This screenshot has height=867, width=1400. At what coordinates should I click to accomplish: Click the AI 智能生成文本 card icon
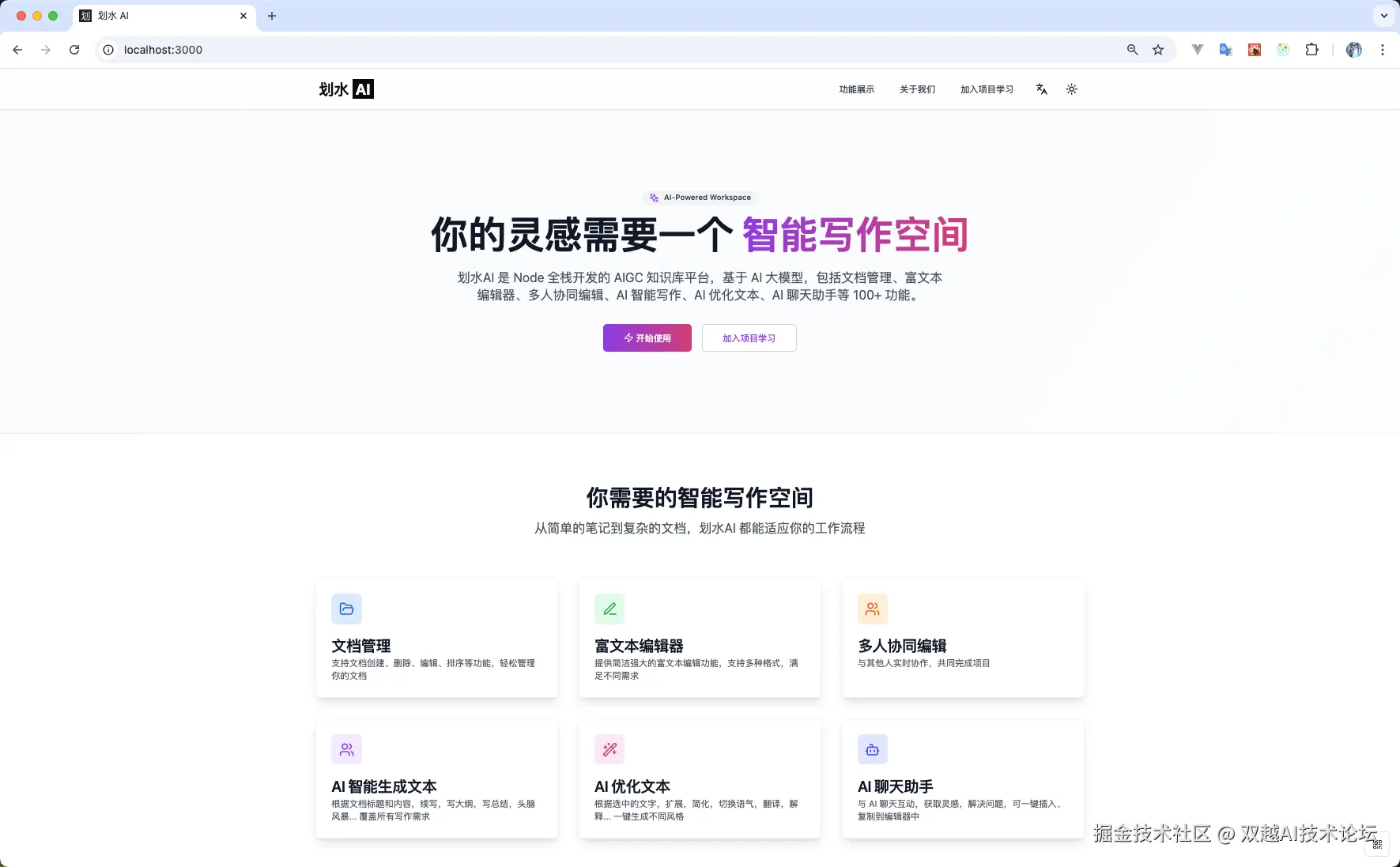346,749
